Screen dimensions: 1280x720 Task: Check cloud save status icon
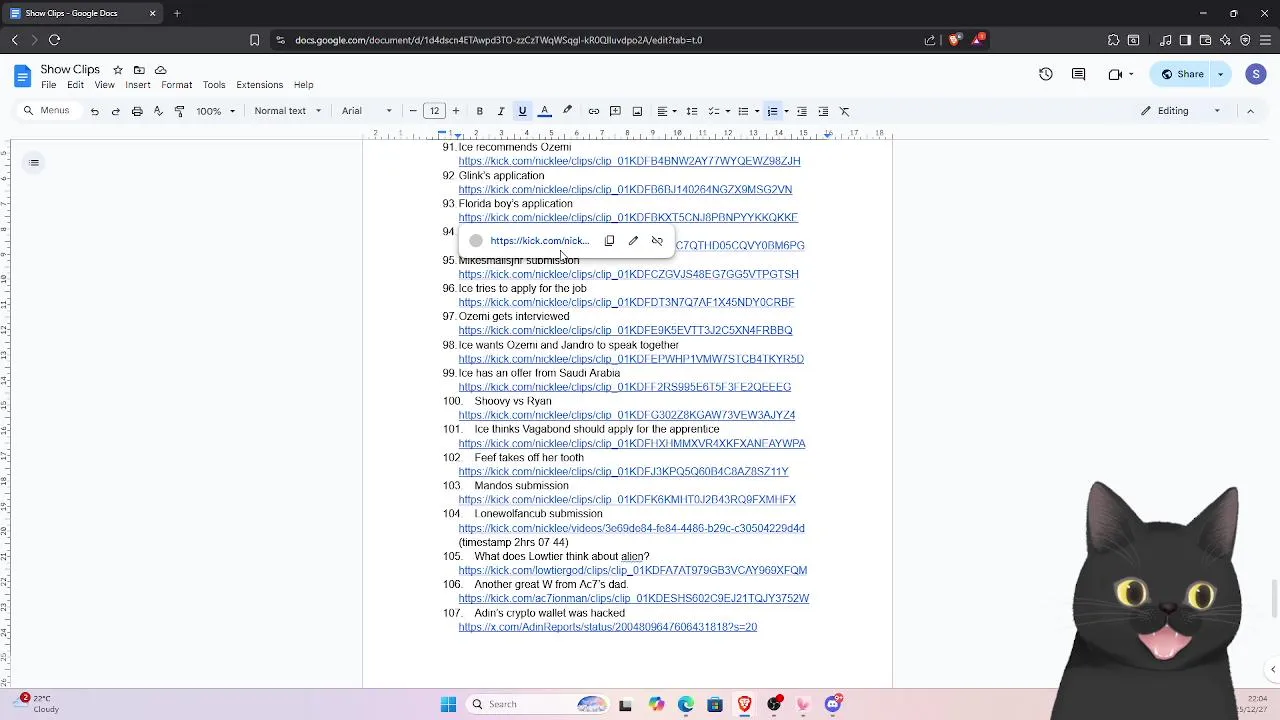click(x=160, y=70)
